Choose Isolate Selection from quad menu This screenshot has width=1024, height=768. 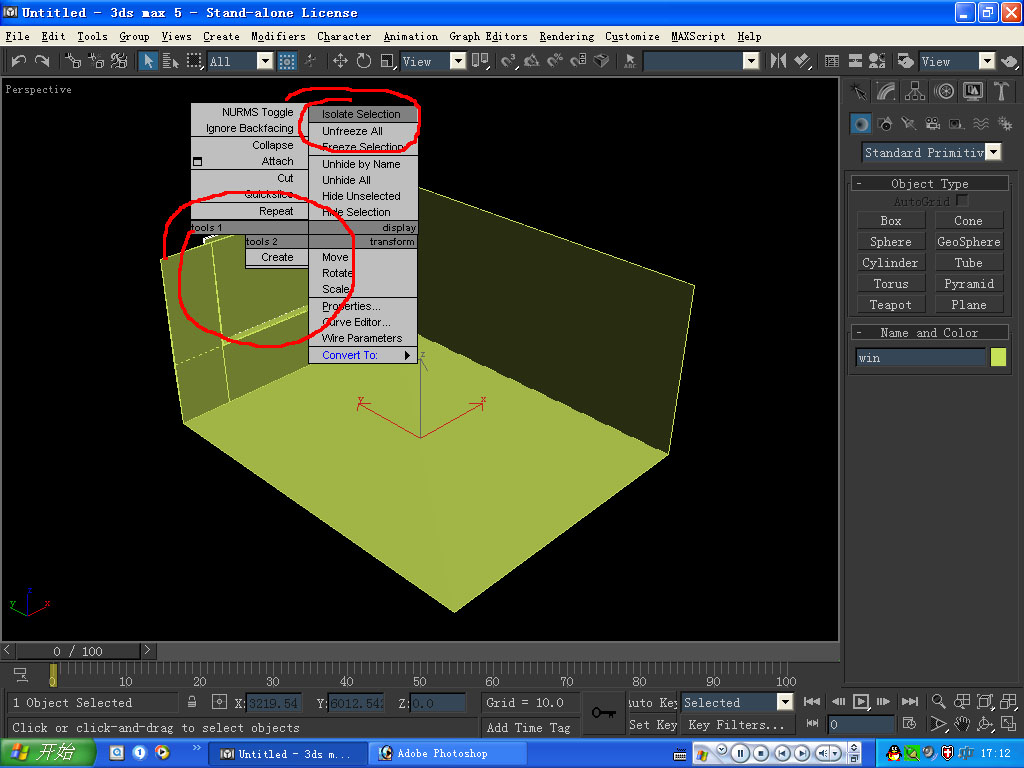[362, 114]
